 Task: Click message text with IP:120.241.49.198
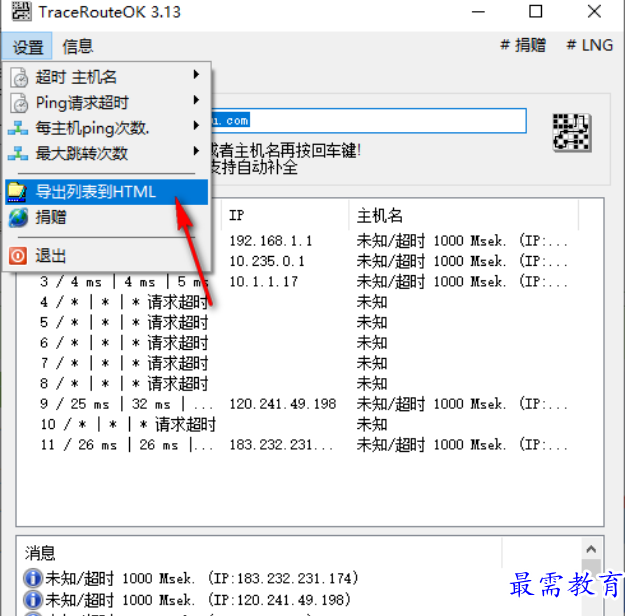(x=198, y=600)
